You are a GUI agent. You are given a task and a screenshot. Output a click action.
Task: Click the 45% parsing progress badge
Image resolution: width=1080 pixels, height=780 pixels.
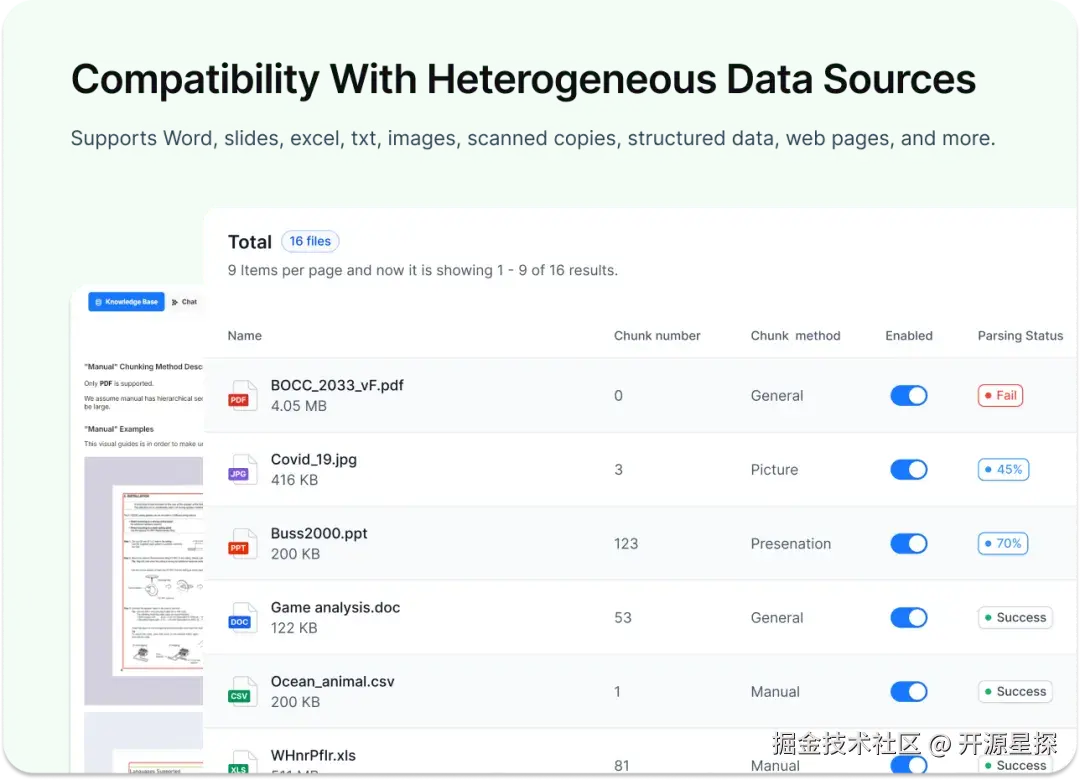(1002, 469)
